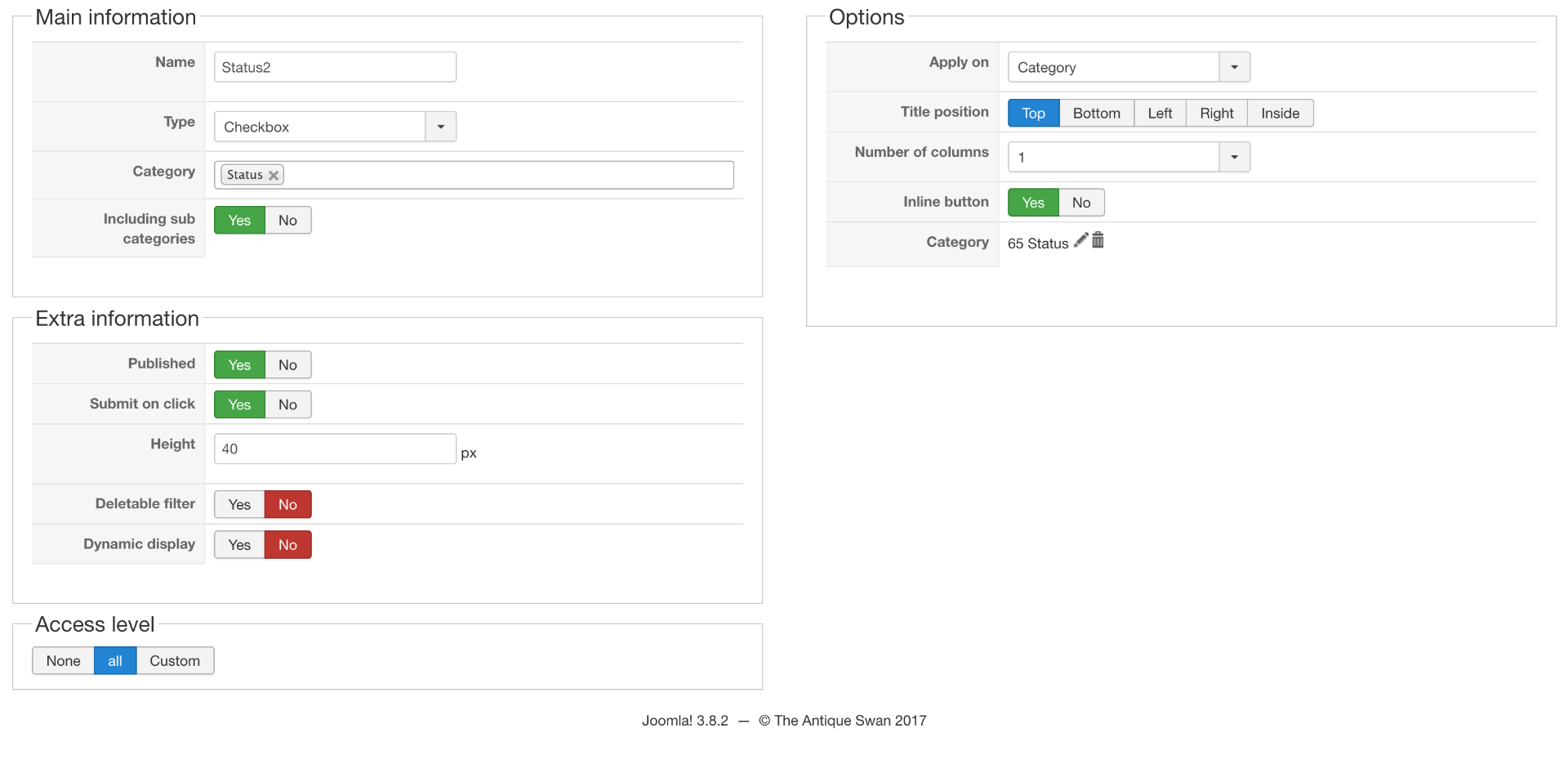Set Dynamic display to Yes

(x=239, y=545)
